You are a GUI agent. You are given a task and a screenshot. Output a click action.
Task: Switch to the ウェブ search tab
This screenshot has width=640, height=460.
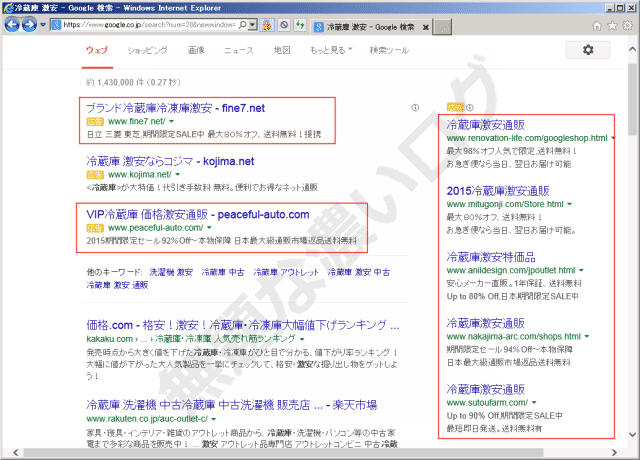(97, 50)
